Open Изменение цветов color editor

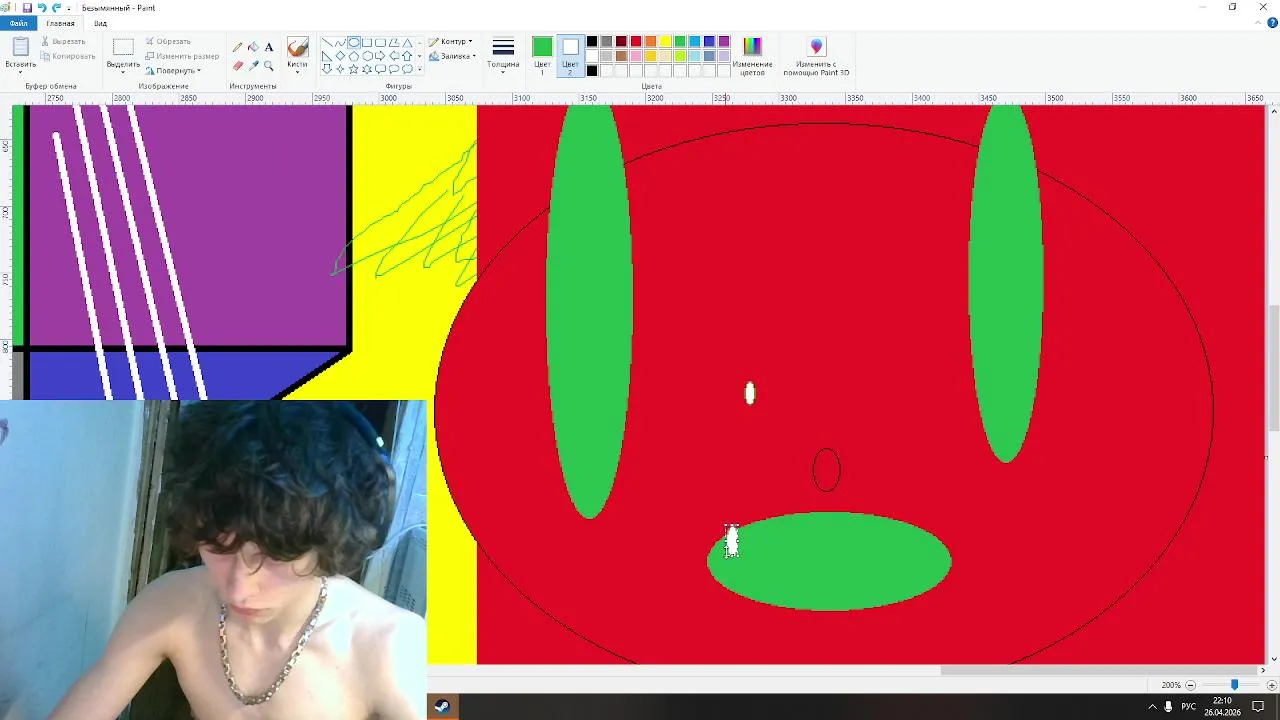(x=752, y=56)
